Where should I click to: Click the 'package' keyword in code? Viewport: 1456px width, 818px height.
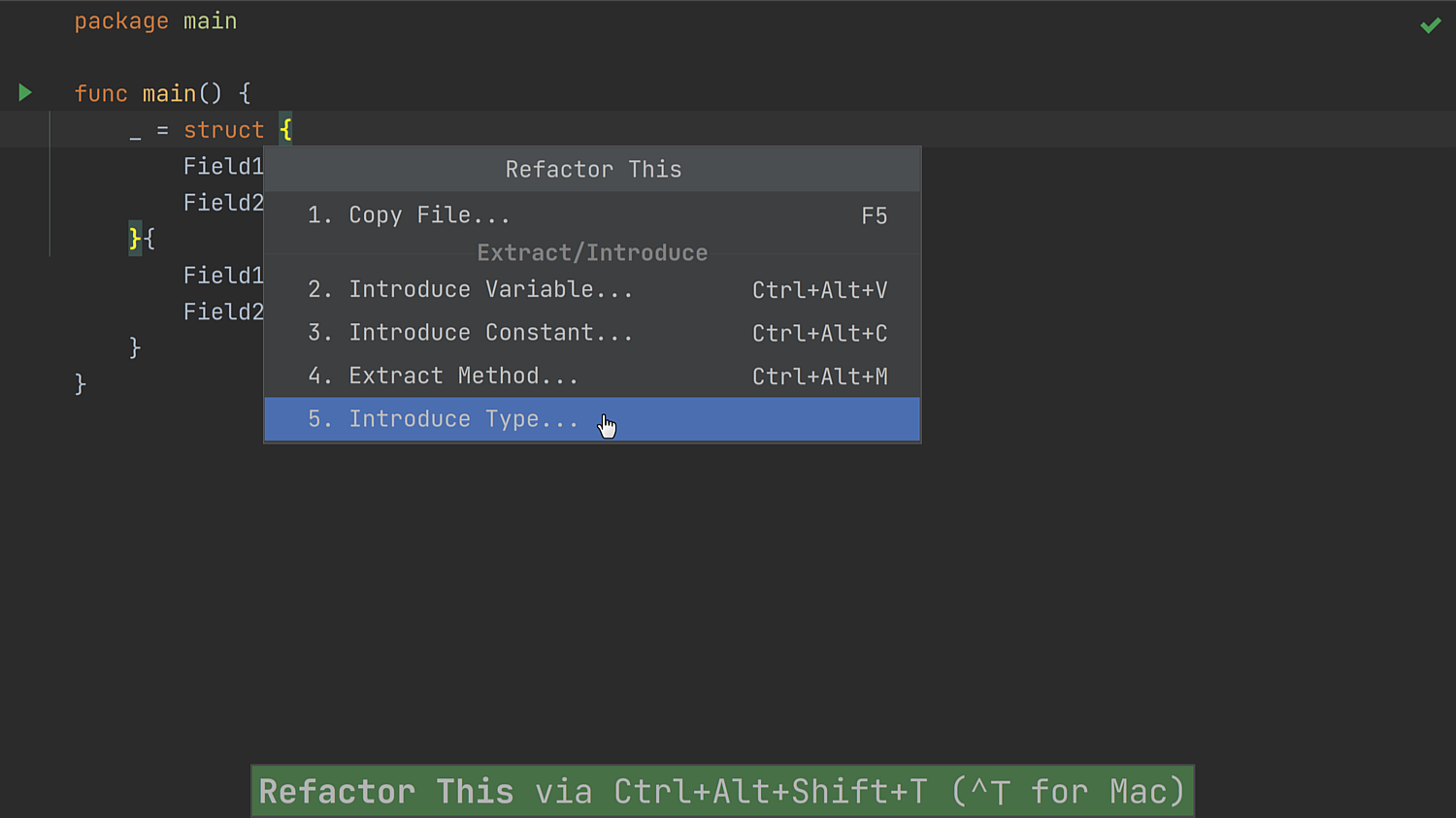[x=121, y=21]
